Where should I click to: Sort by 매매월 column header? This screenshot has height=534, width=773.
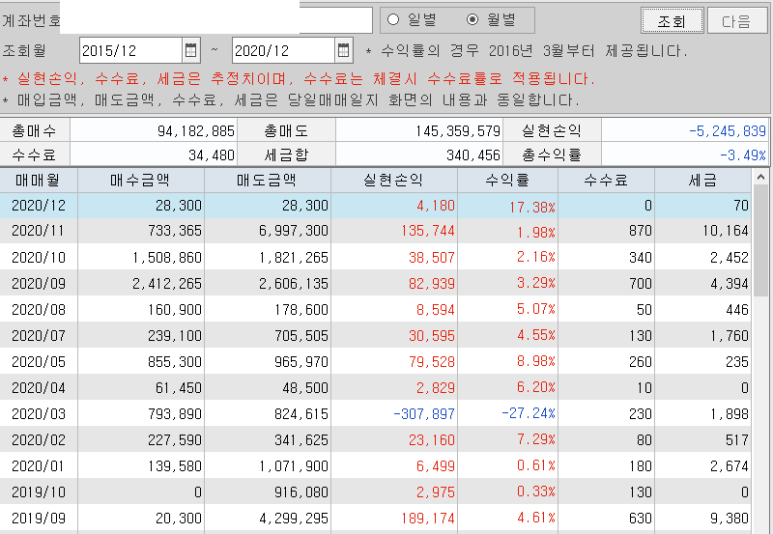[38, 180]
